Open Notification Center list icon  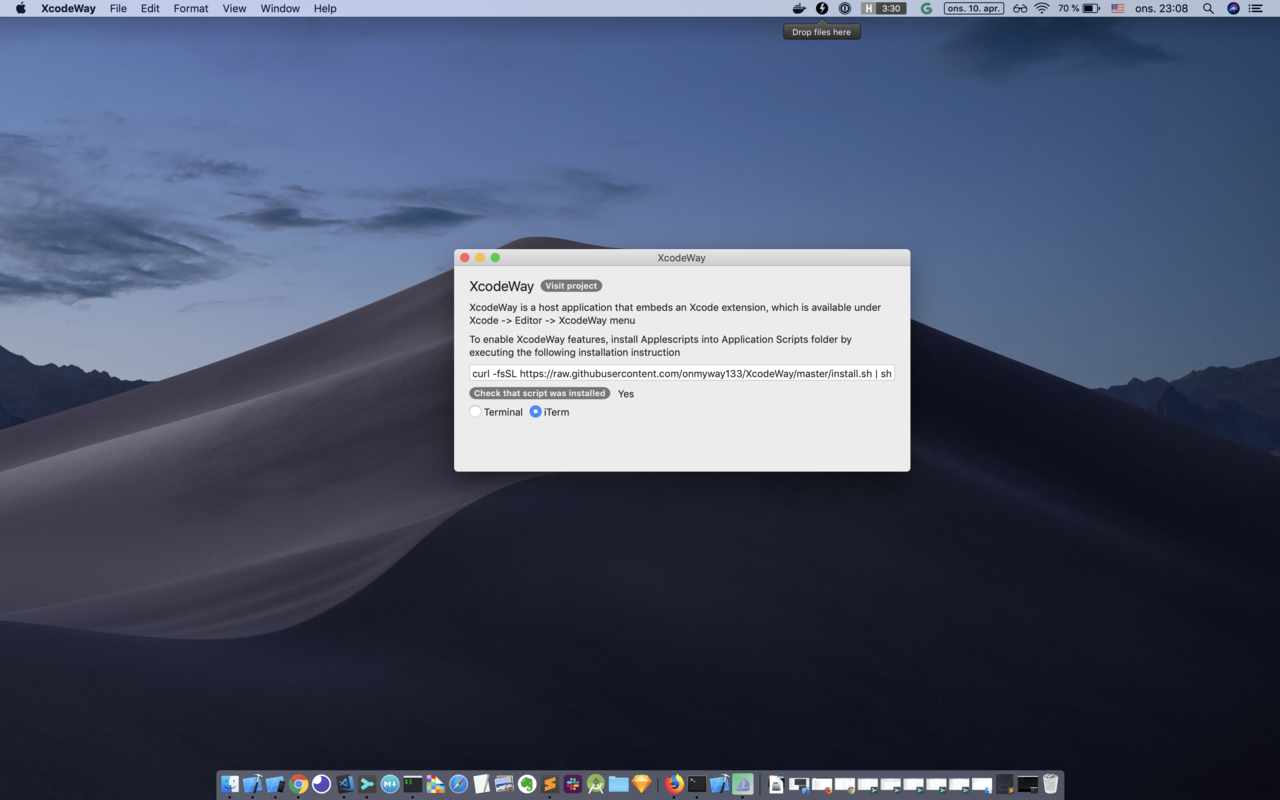[x=1256, y=8]
